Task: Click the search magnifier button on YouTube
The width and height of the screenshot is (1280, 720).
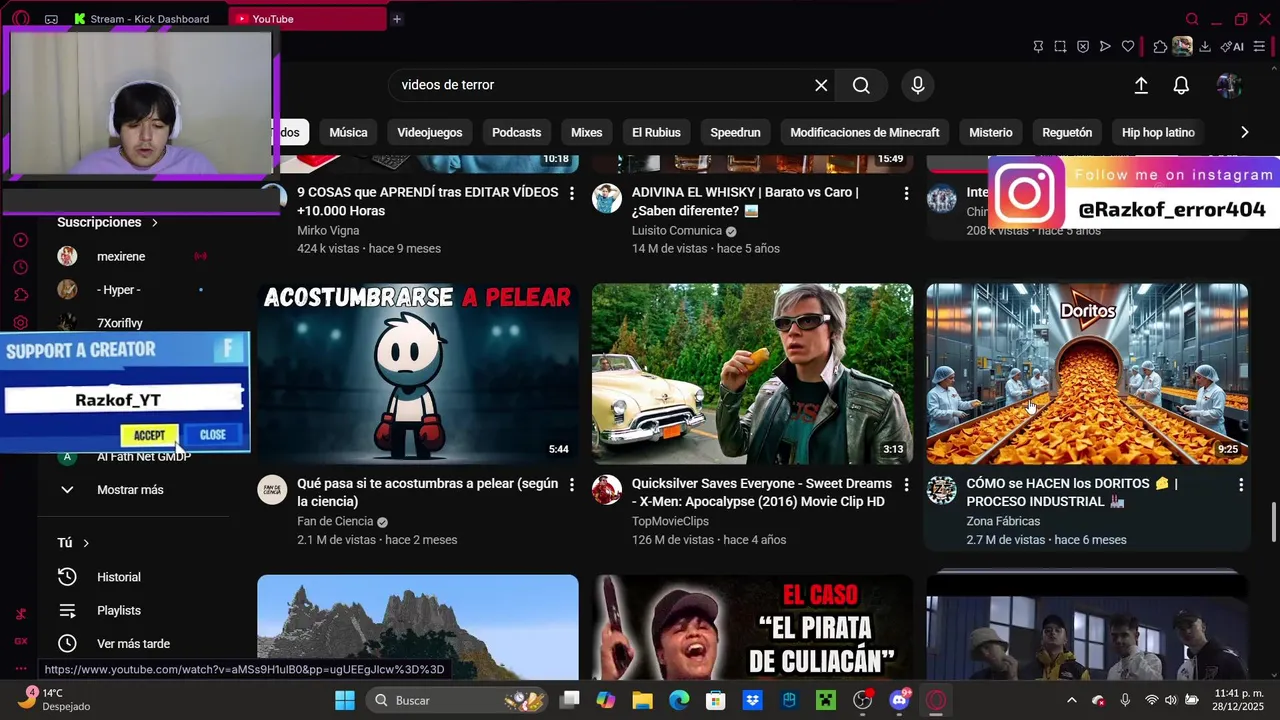Action: pyautogui.click(x=861, y=85)
